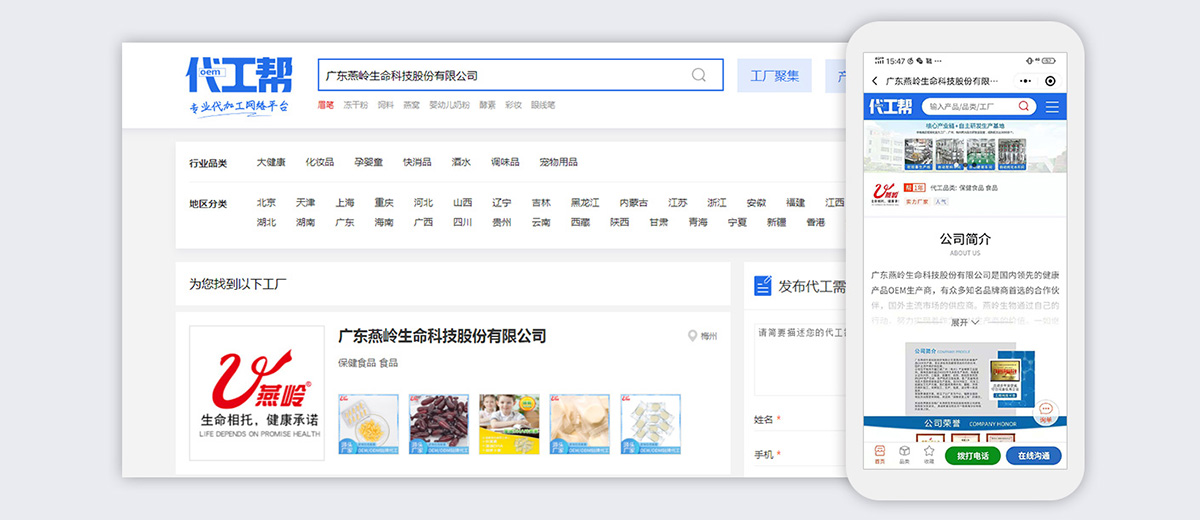Tap the 品类 cube icon in bottom bar
Image resolution: width=1200 pixels, height=520 pixels.
pyautogui.click(x=904, y=453)
